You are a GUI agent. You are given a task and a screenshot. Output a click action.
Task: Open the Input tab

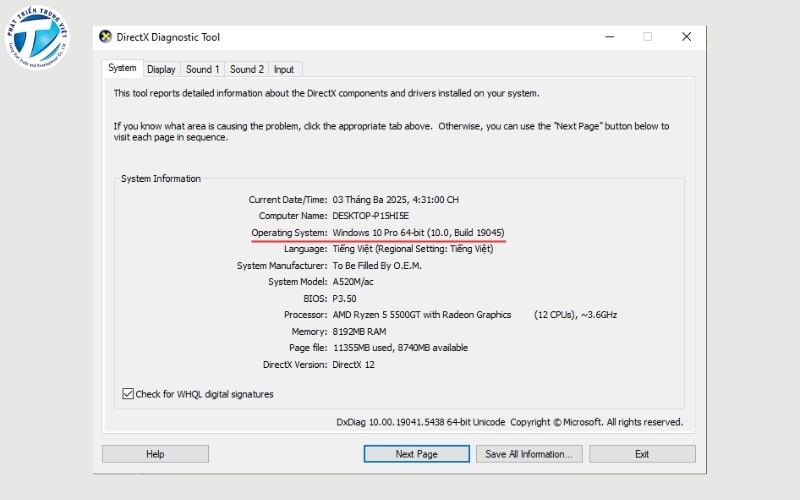coord(284,69)
